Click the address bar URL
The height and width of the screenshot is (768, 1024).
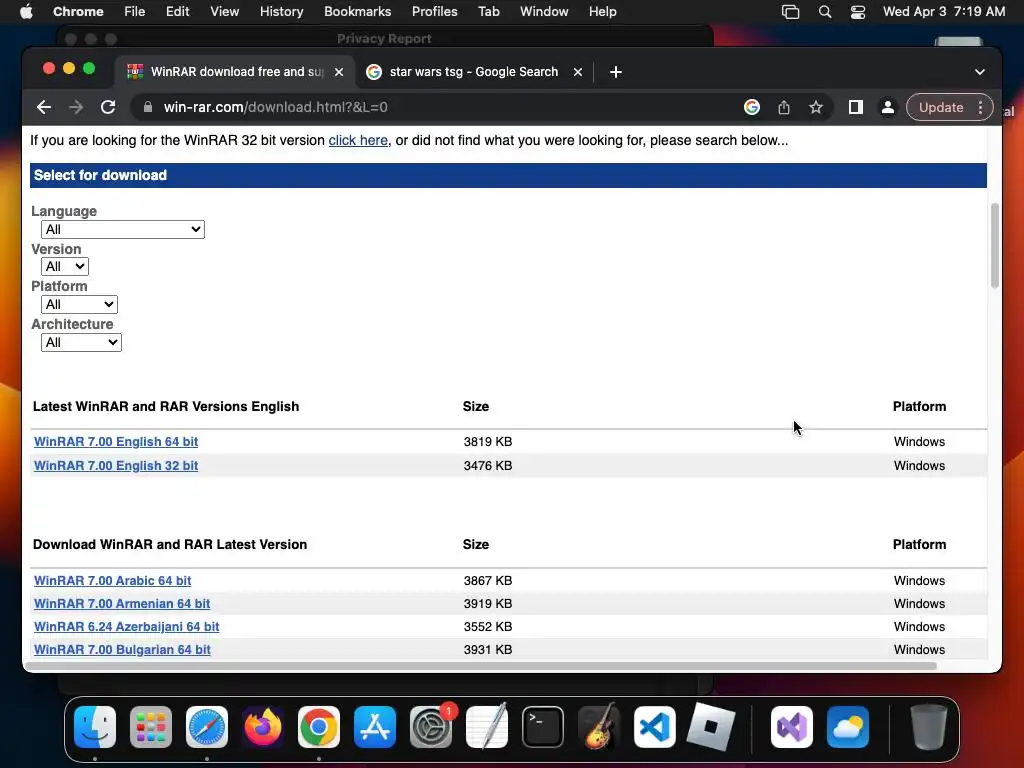tap(276, 107)
